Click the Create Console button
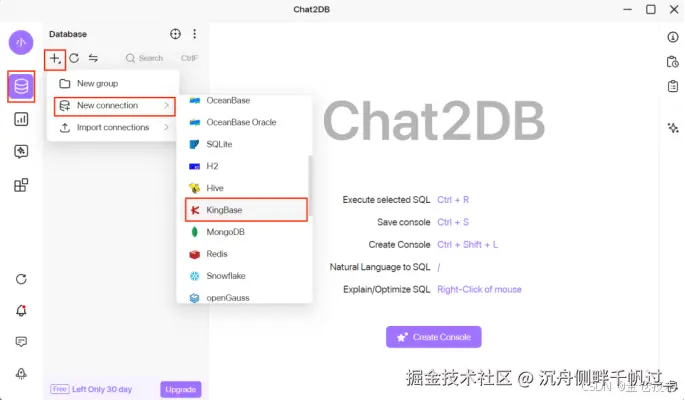 [x=433, y=337]
